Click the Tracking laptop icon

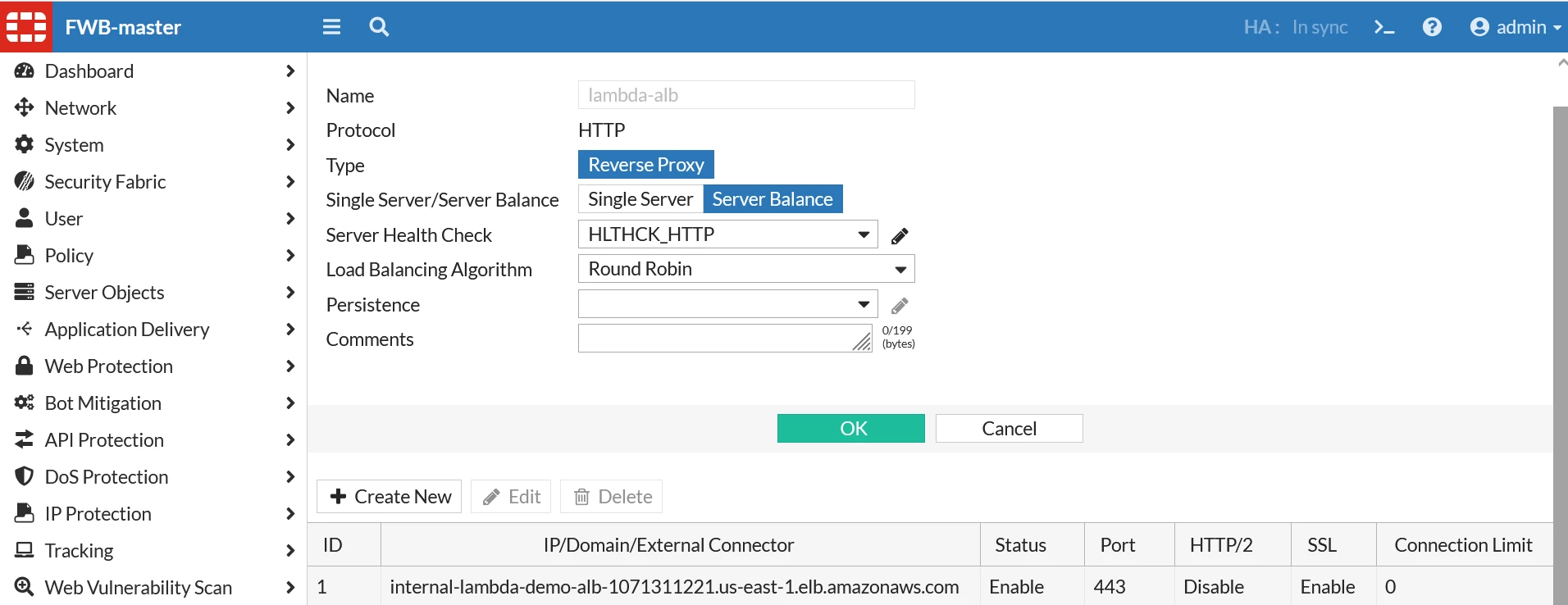click(x=25, y=550)
